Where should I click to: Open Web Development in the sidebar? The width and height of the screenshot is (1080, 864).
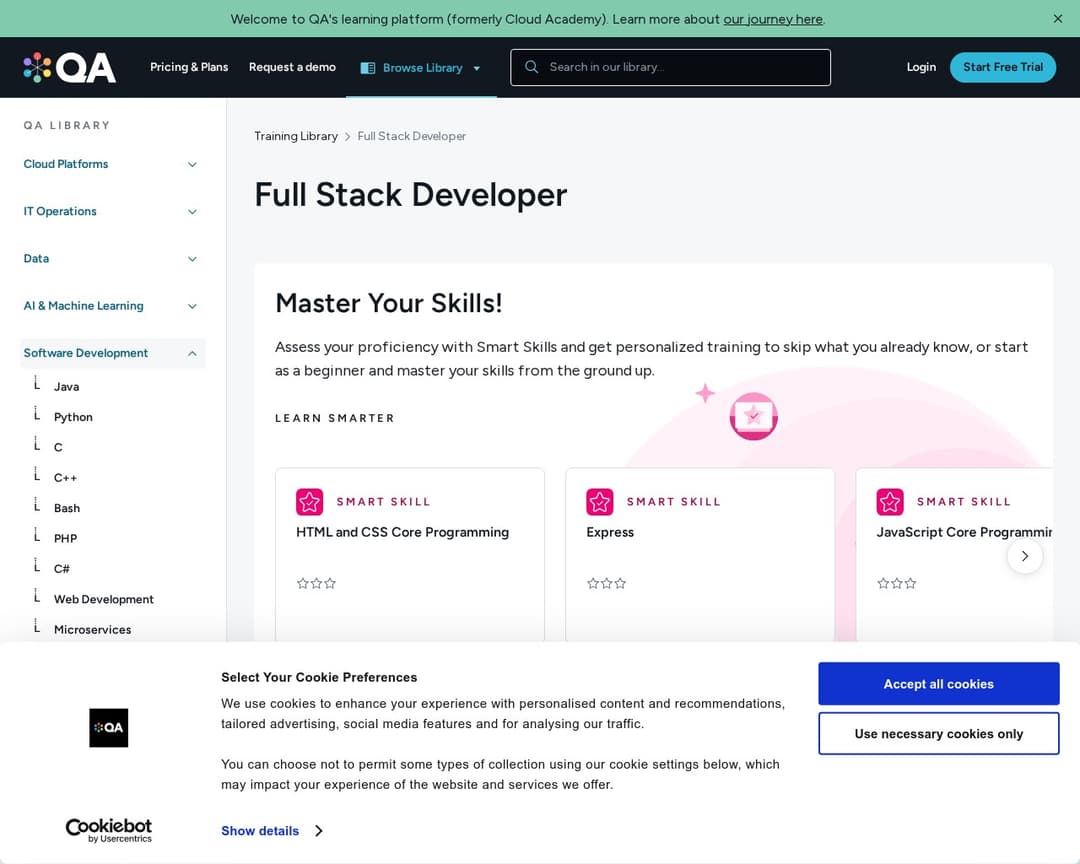[x=103, y=599]
